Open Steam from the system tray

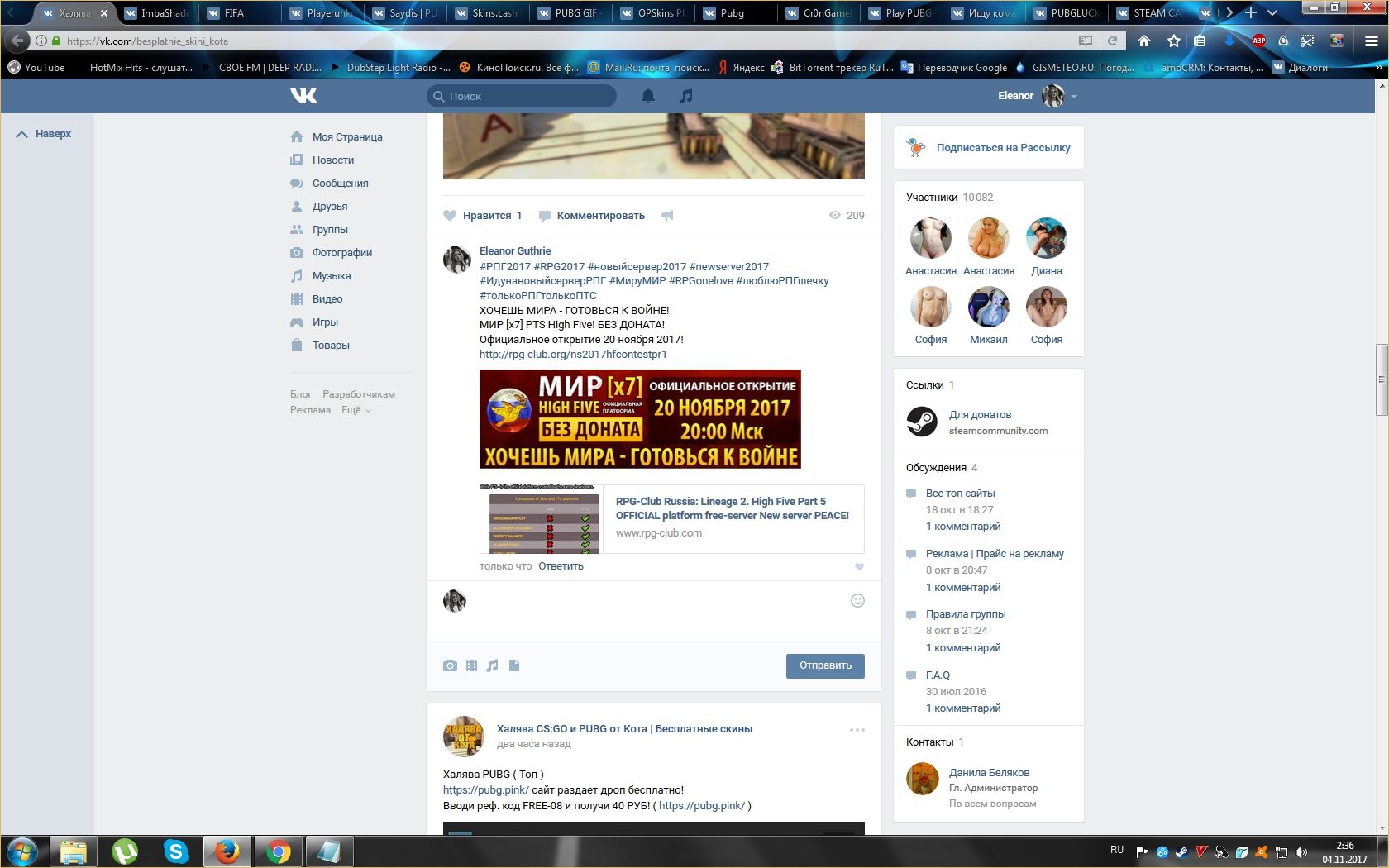pos(1181,851)
